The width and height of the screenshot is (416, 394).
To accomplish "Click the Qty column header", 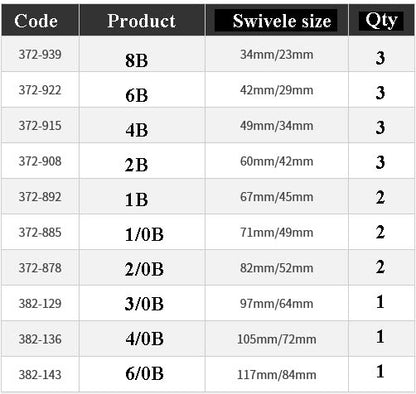I will tap(381, 21).
